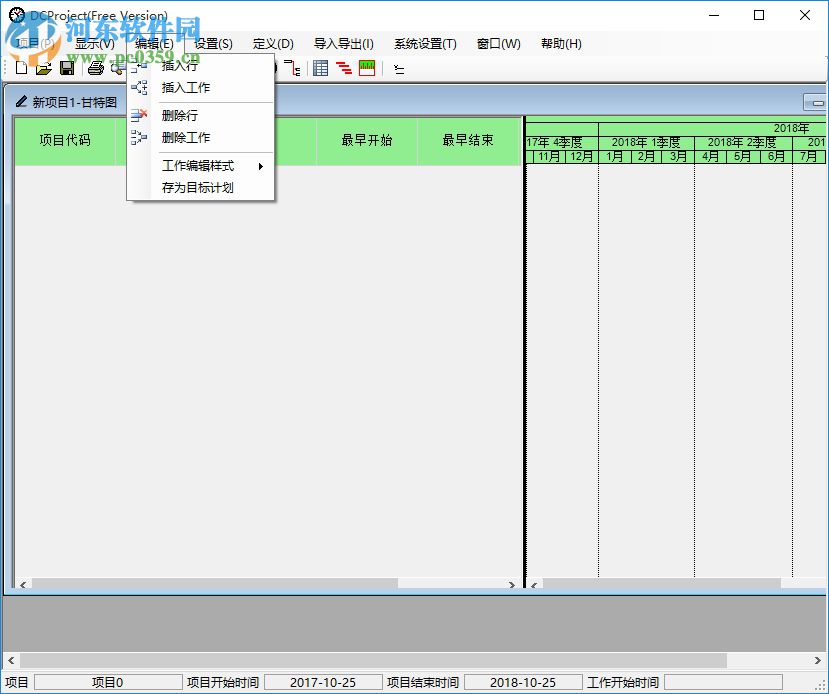Image resolution: width=829 pixels, height=694 pixels.
Task: Click the red Gantt bars view icon
Action: tap(344, 68)
